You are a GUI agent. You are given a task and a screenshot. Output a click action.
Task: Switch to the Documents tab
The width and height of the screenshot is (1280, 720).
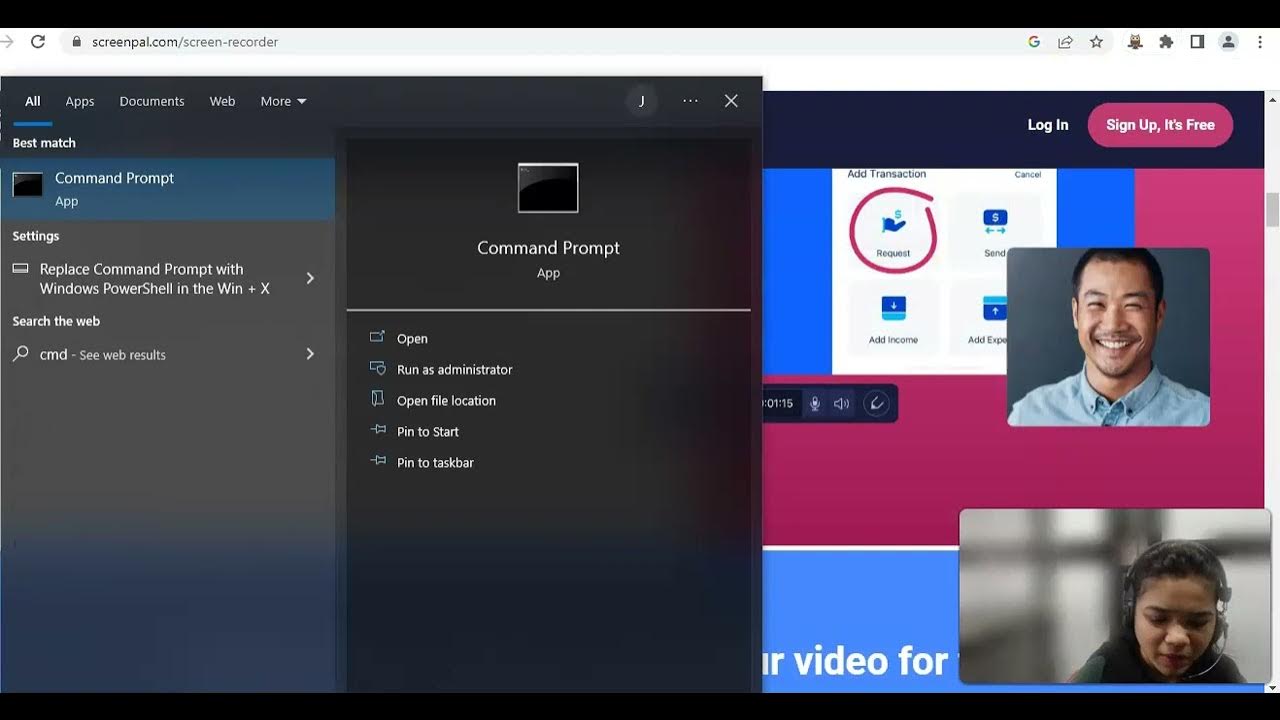pos(152,101)
